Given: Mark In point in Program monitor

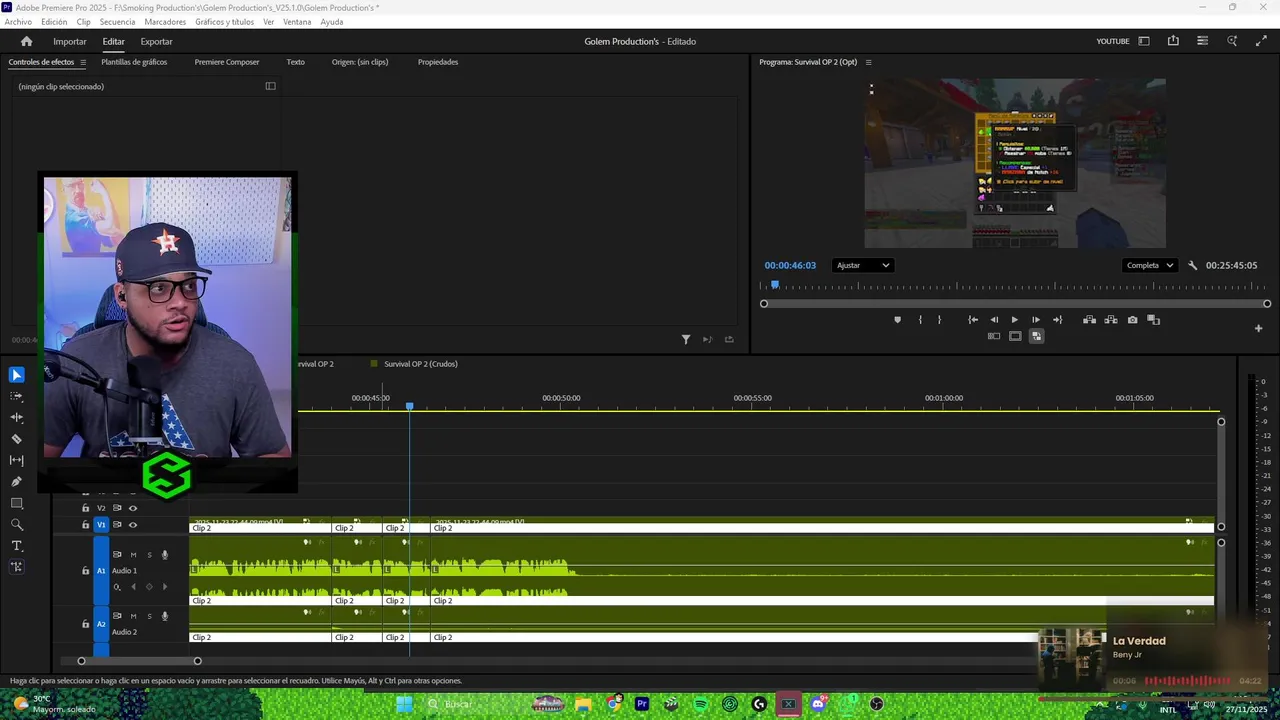Looking at the screenshot, I should pyautogui.click(x=920, y=320).
